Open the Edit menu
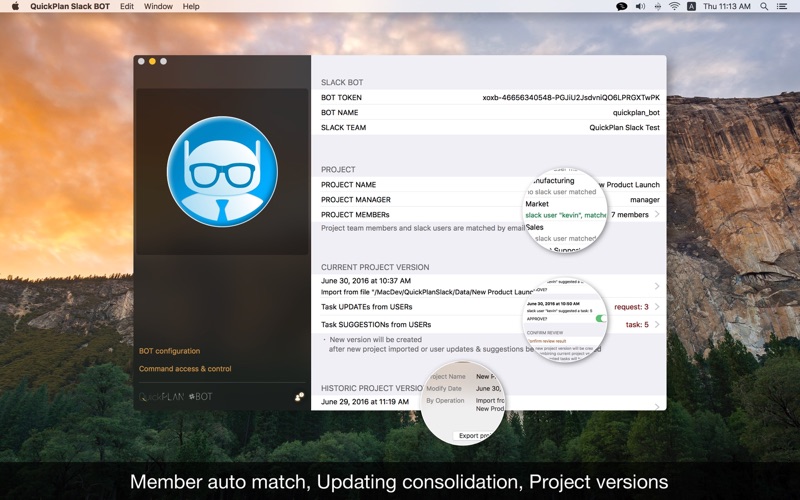The width and height of the screenshot is (800, 500). (127, 6)
